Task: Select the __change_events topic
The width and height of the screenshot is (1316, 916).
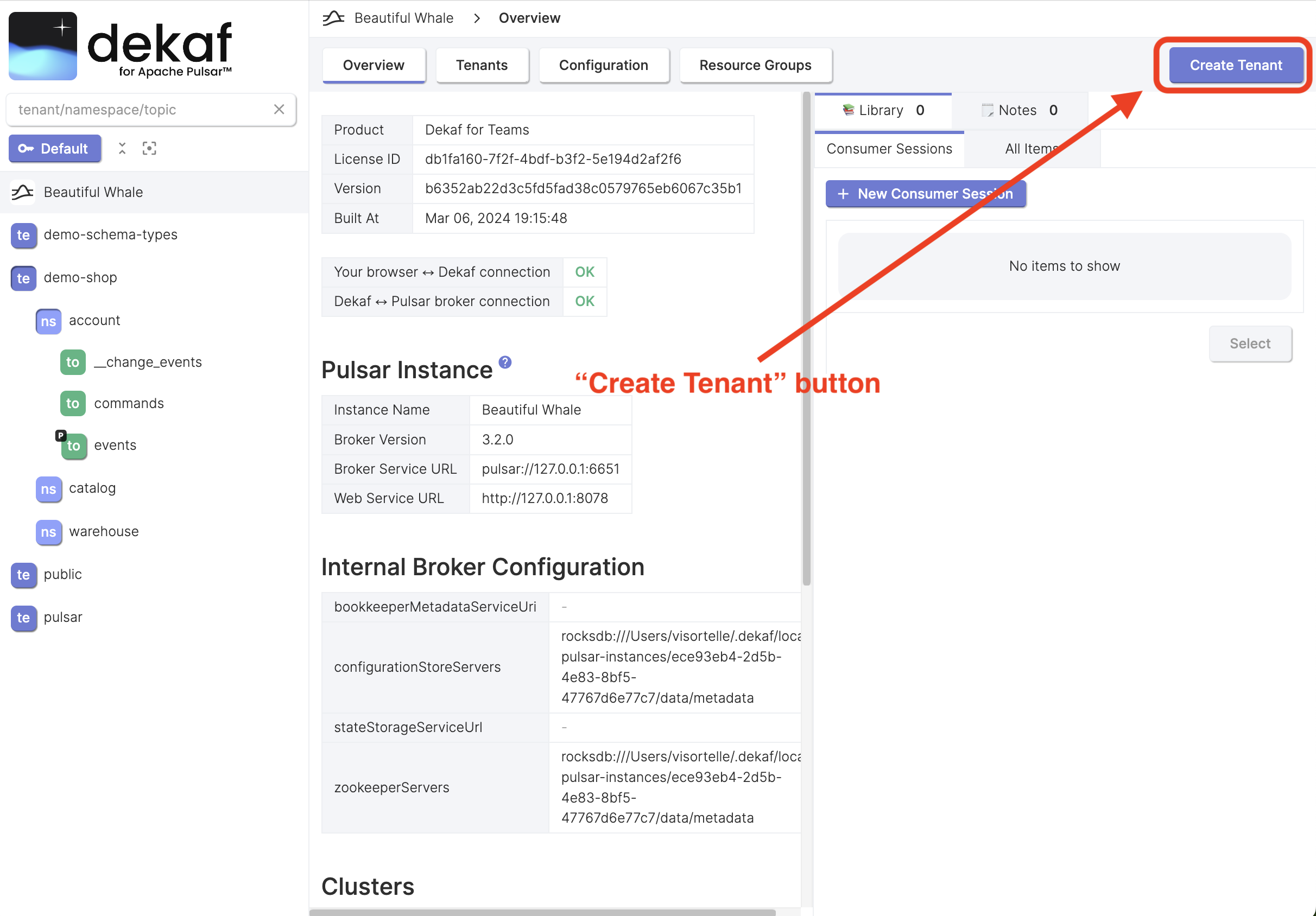Action: pos(148,362)
